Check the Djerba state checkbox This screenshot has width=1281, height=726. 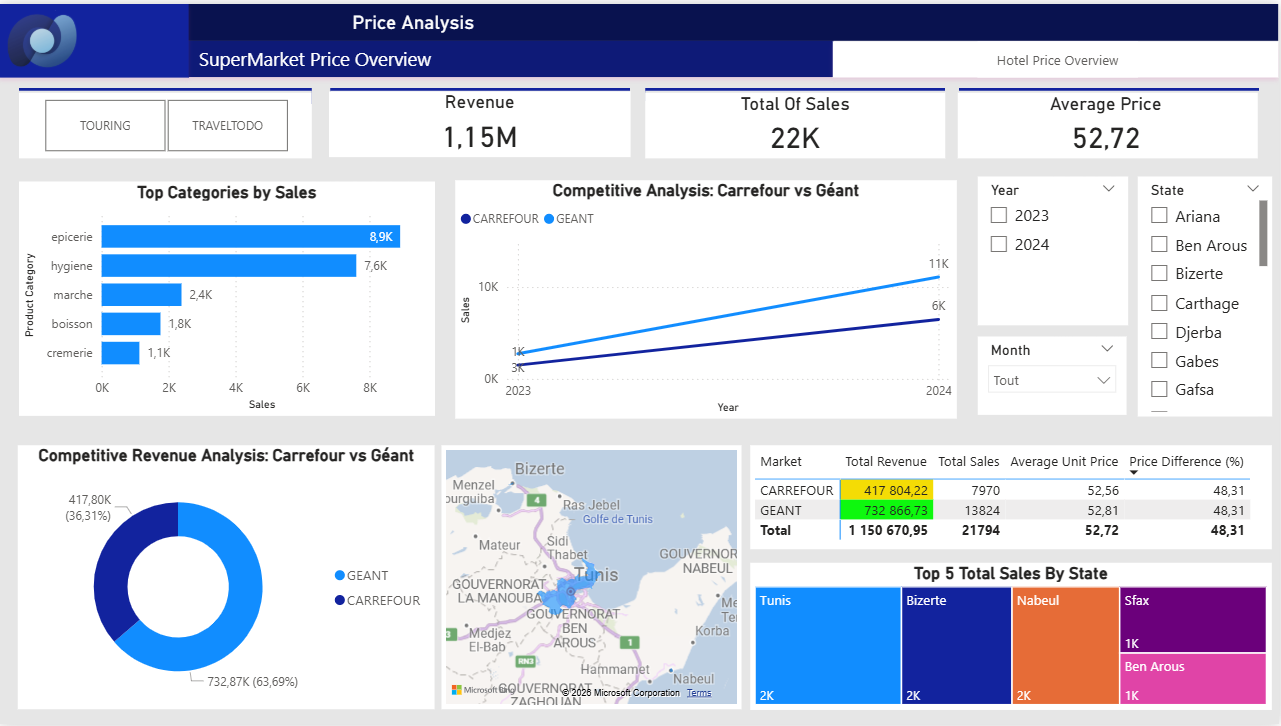[1159, 332]
